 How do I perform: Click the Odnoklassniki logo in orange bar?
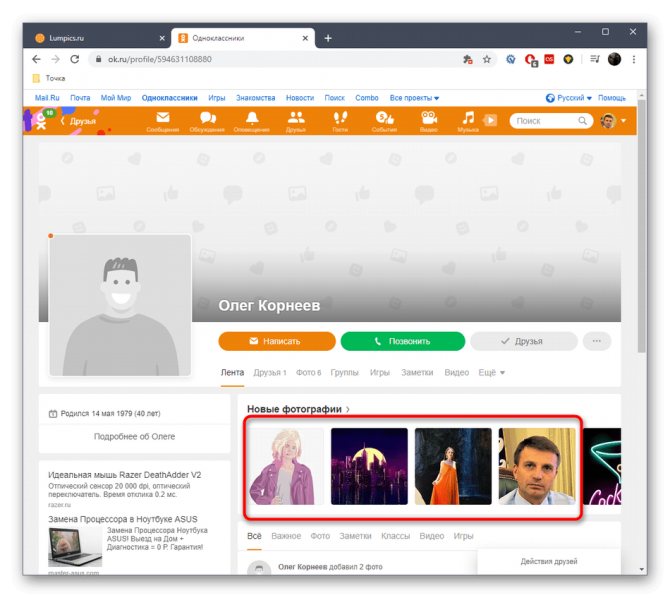pyautogui.click(x=41, y=120)
